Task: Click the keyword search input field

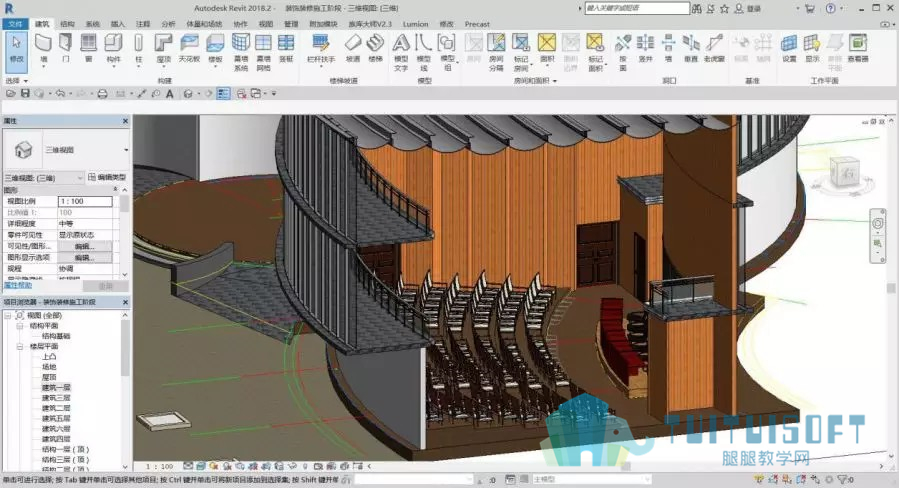Action: tap(636, 8)
